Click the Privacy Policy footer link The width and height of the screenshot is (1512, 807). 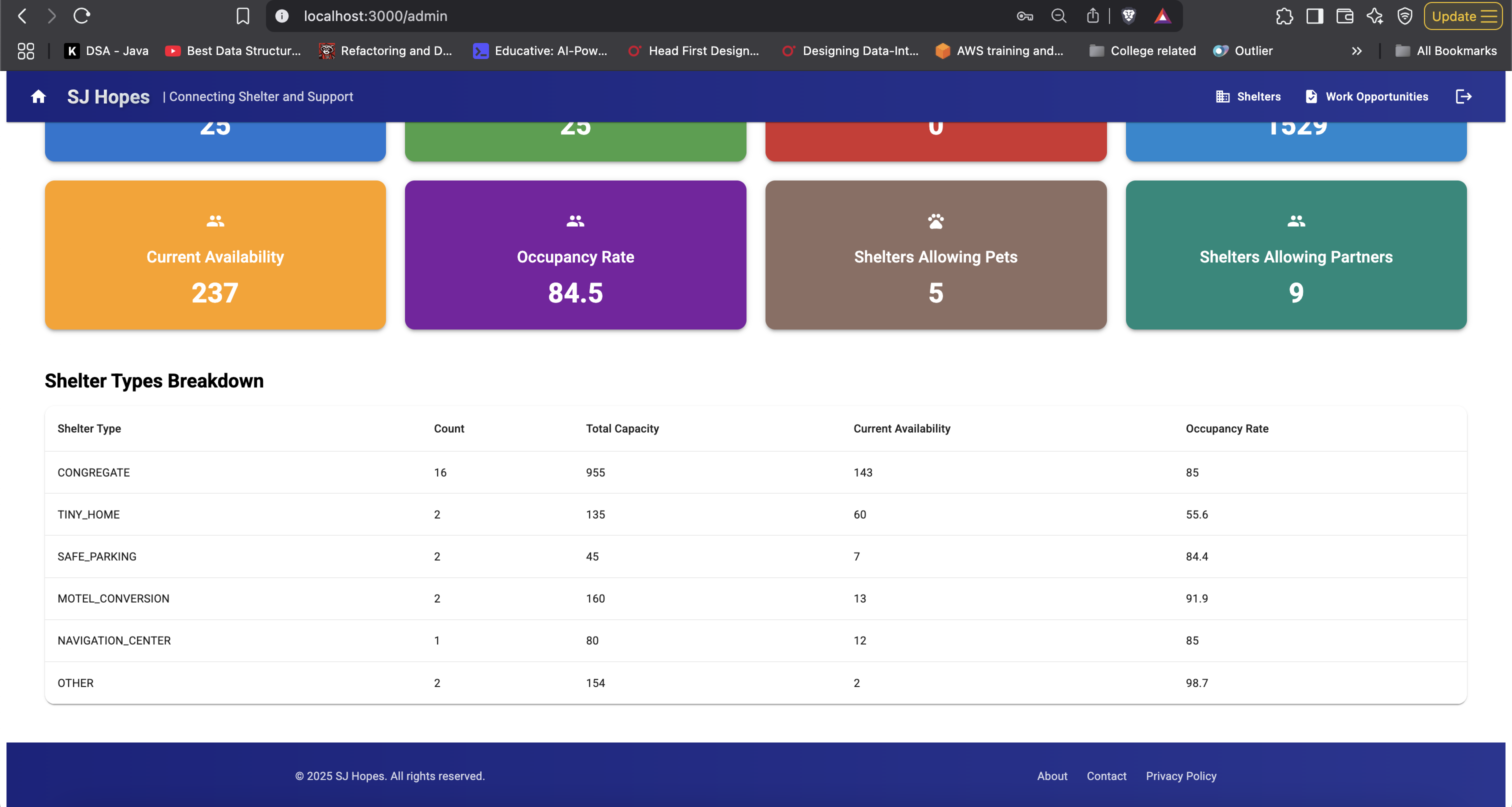(x=1180, y=775)
